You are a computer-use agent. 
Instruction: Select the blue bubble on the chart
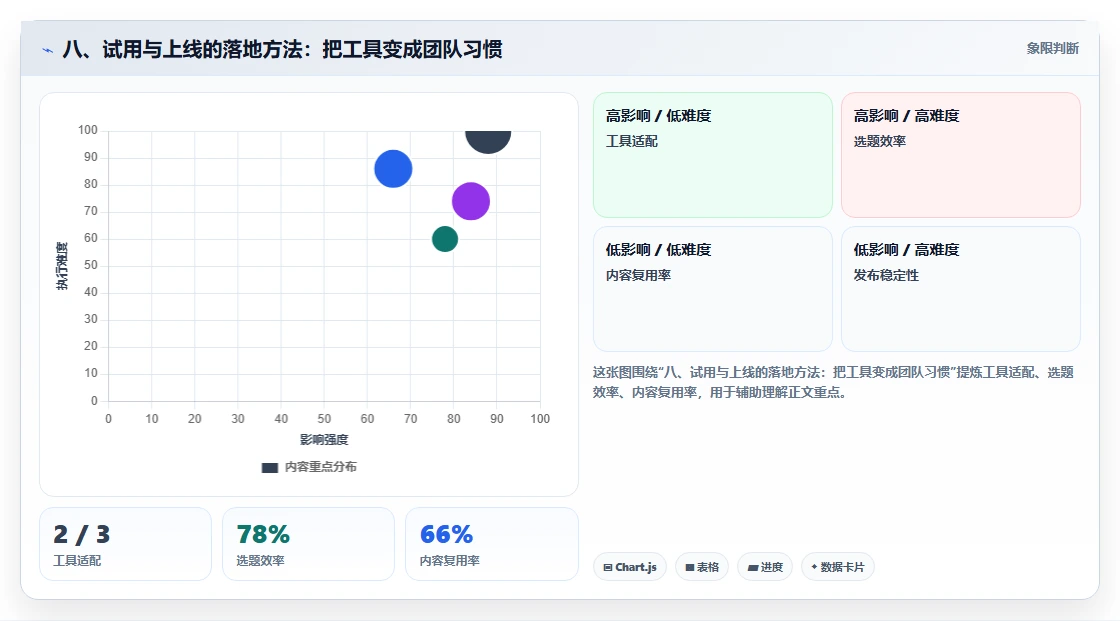(393, 169)
